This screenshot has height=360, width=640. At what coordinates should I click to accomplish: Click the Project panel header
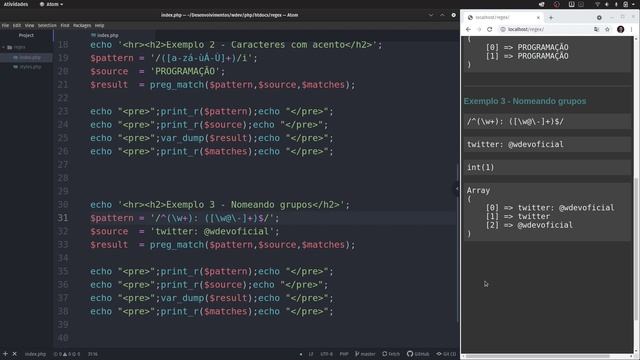(x=26, y=36)
